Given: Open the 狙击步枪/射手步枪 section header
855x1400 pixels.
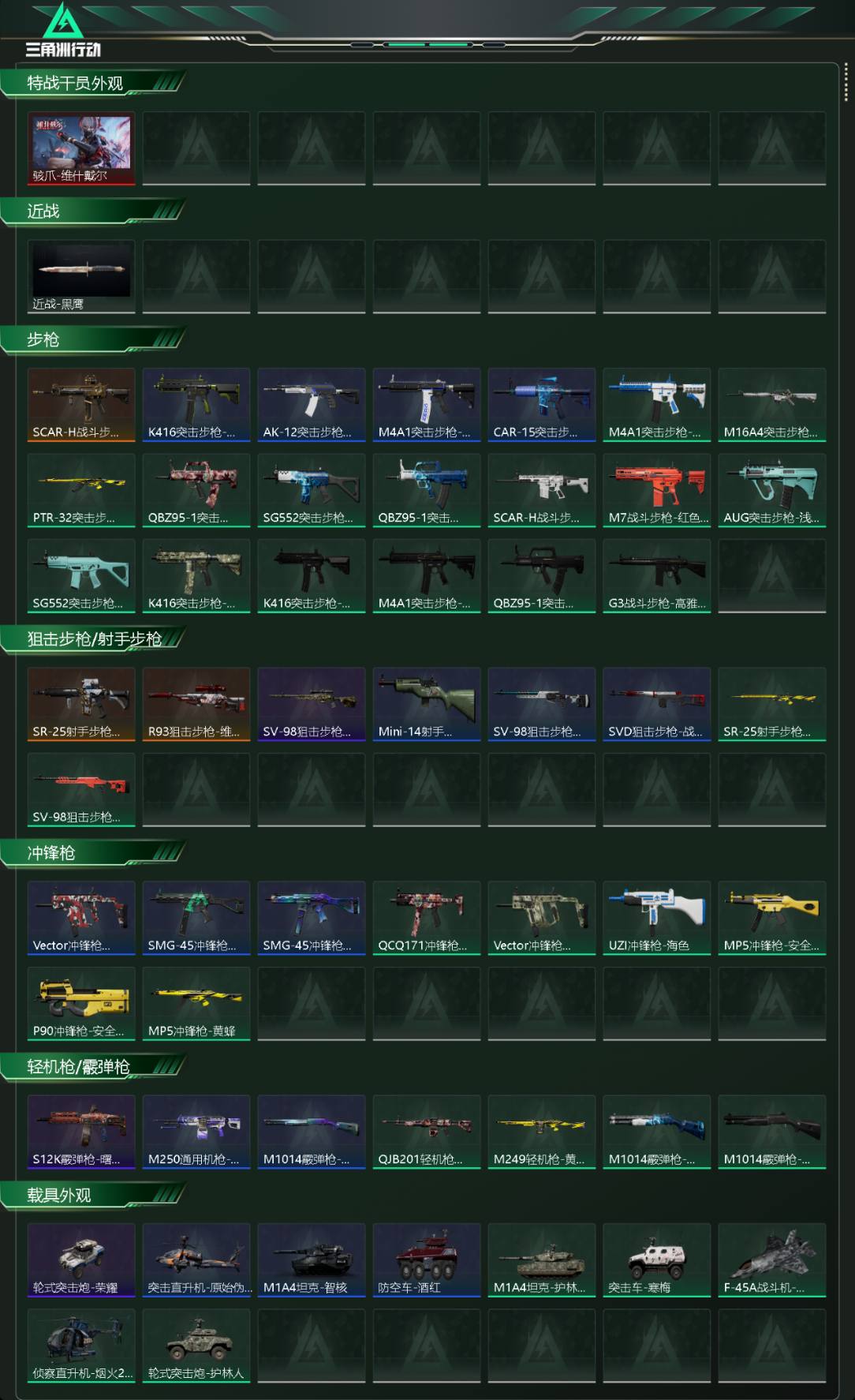Looking at the screenshot, I should 93,639.
